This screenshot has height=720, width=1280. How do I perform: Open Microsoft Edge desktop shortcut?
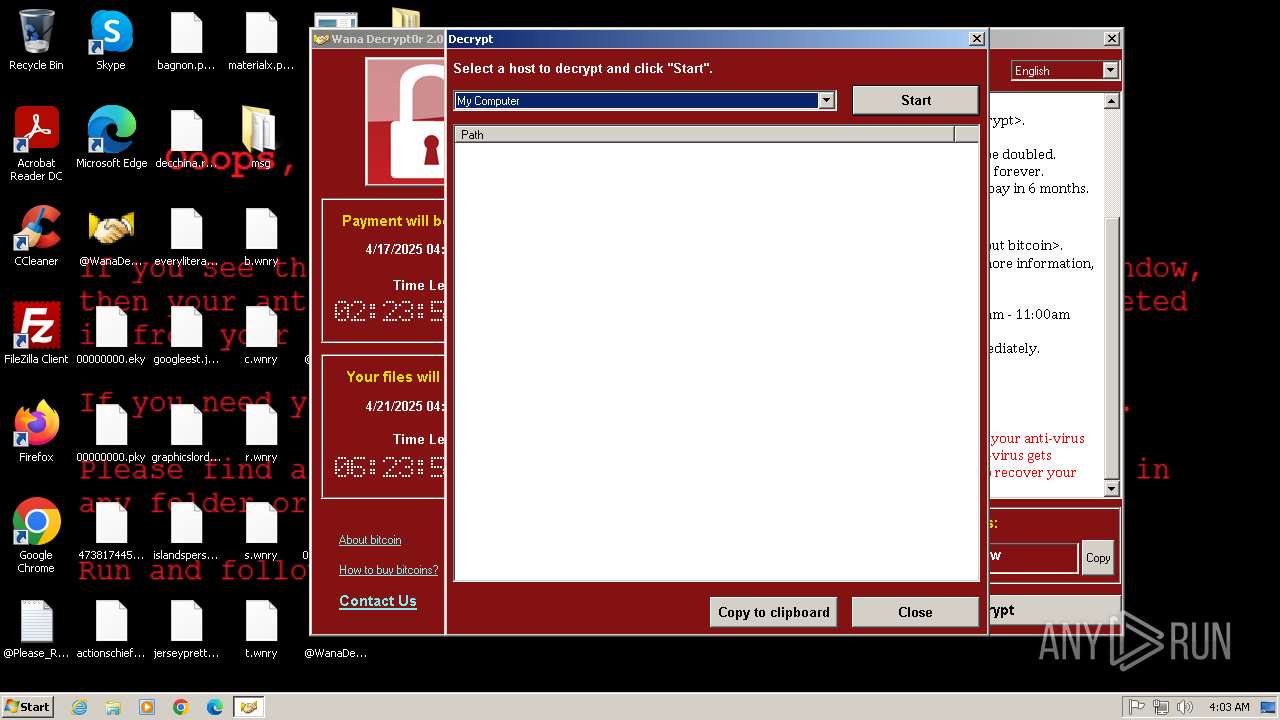coord(111,138)
